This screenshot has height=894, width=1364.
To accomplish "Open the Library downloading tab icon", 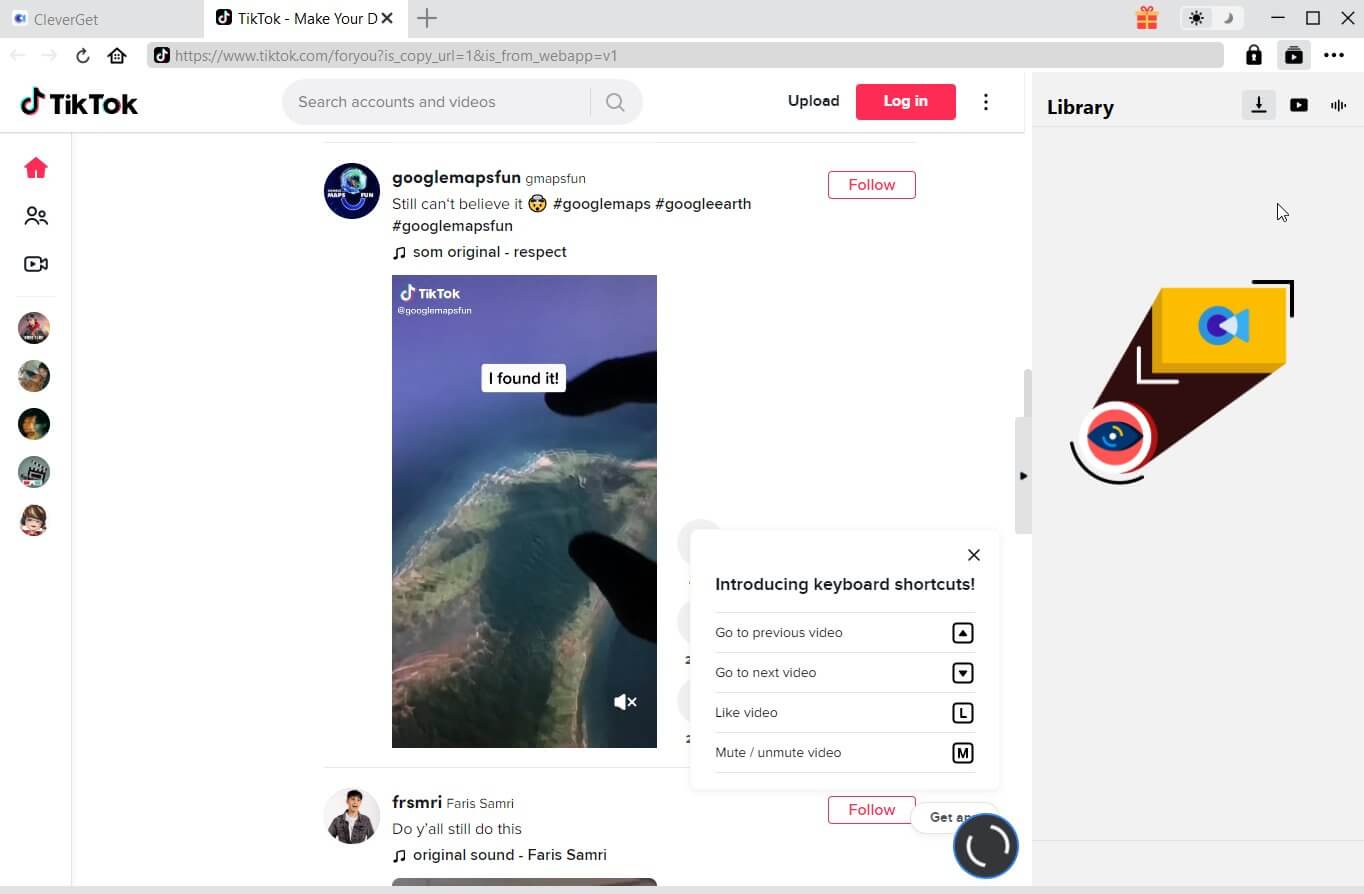I will 1258,105.
